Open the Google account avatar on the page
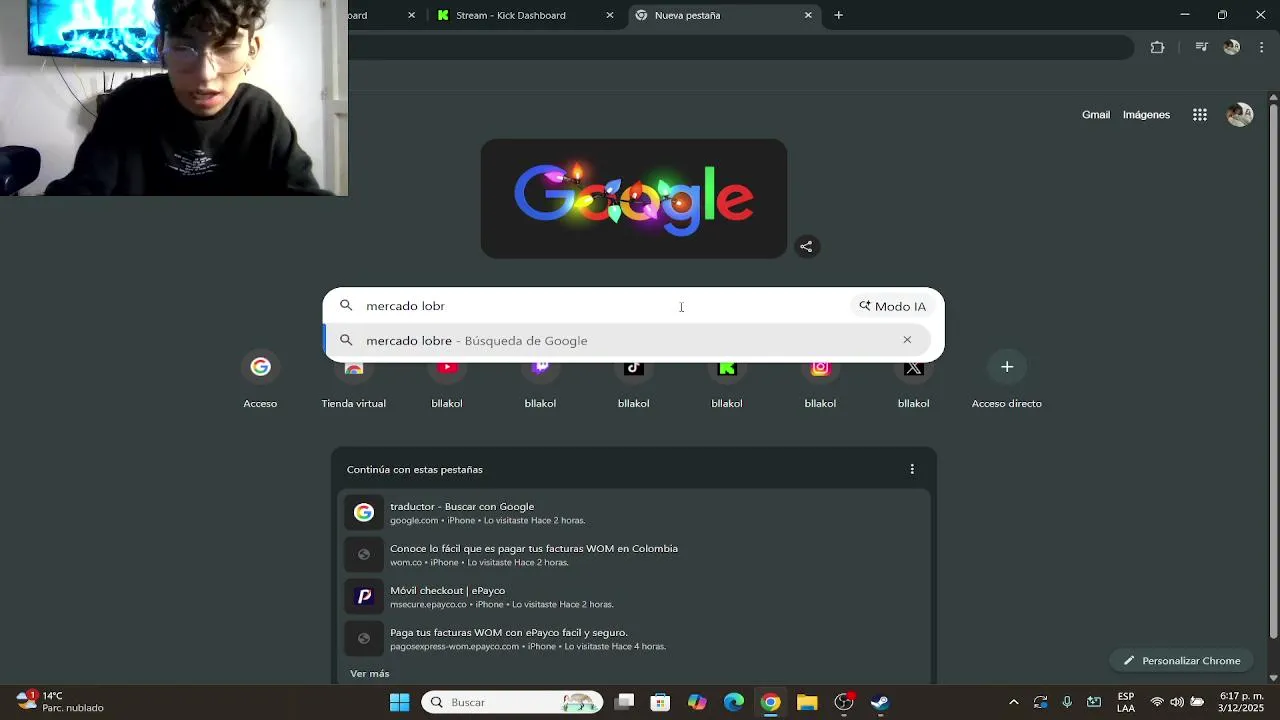The image size is (1280, 720). click(x=1240, y=115)
